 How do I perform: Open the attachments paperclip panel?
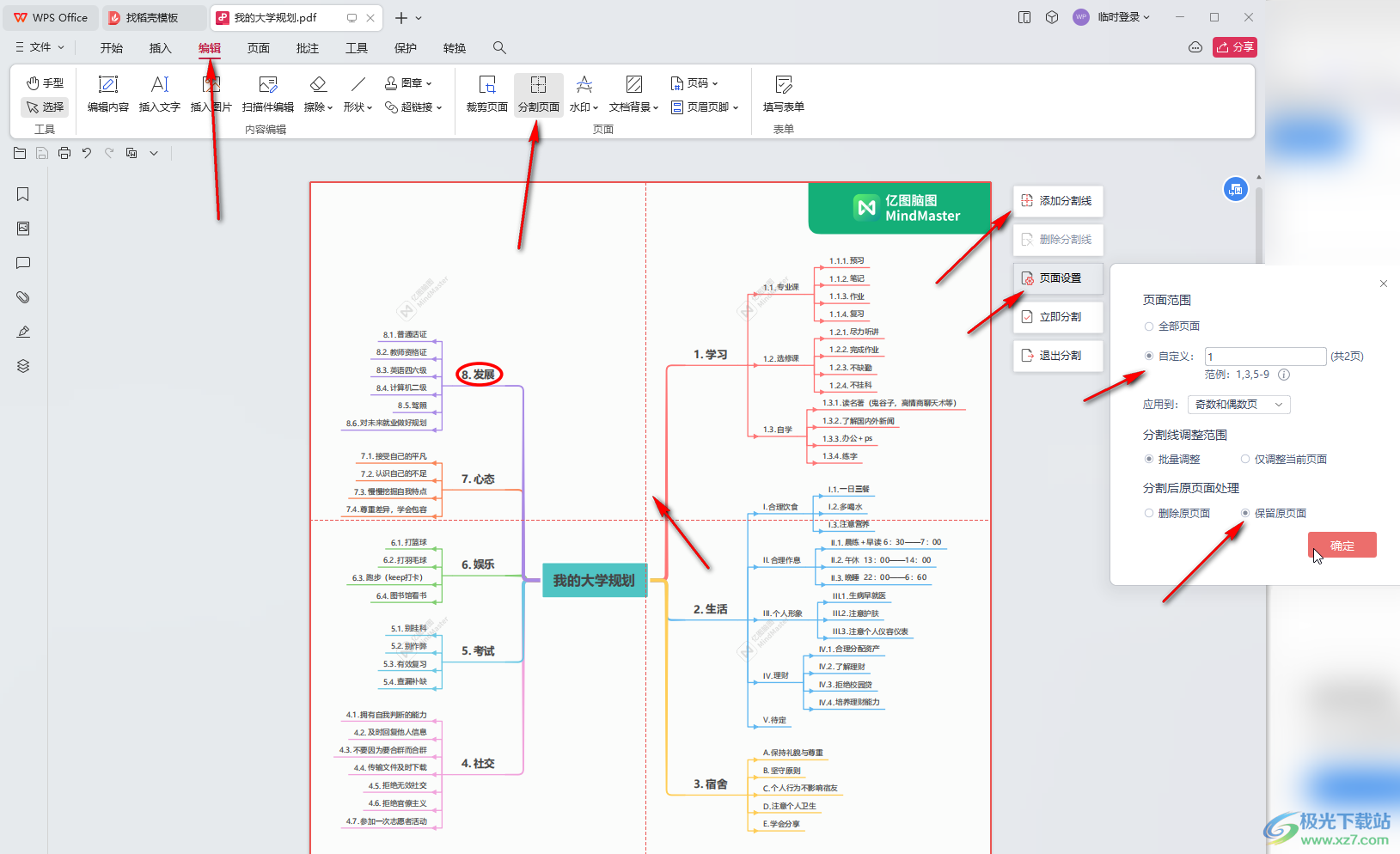point(23,297)
